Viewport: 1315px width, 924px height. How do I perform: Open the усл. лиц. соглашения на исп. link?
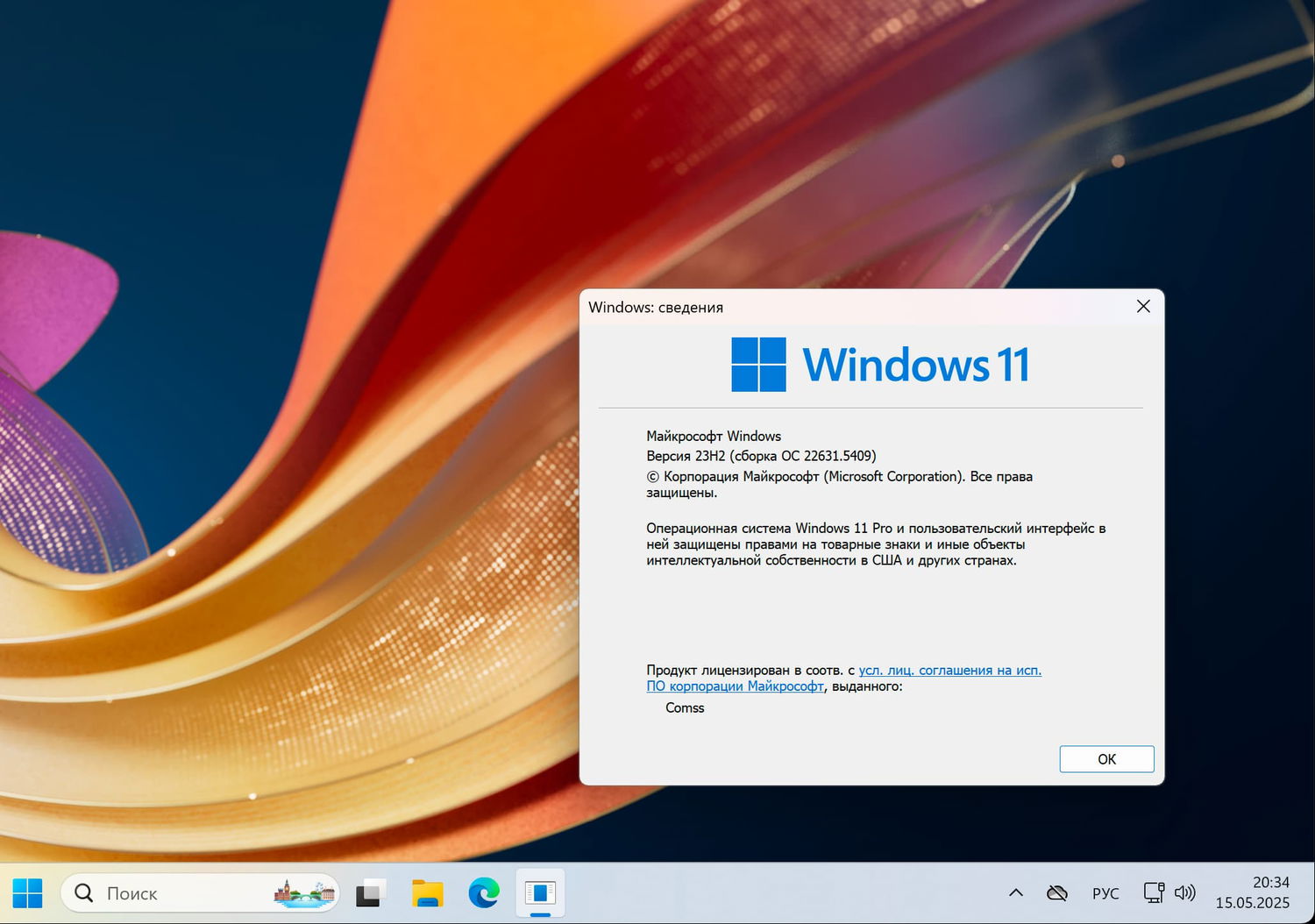click(x=950, y=671)
